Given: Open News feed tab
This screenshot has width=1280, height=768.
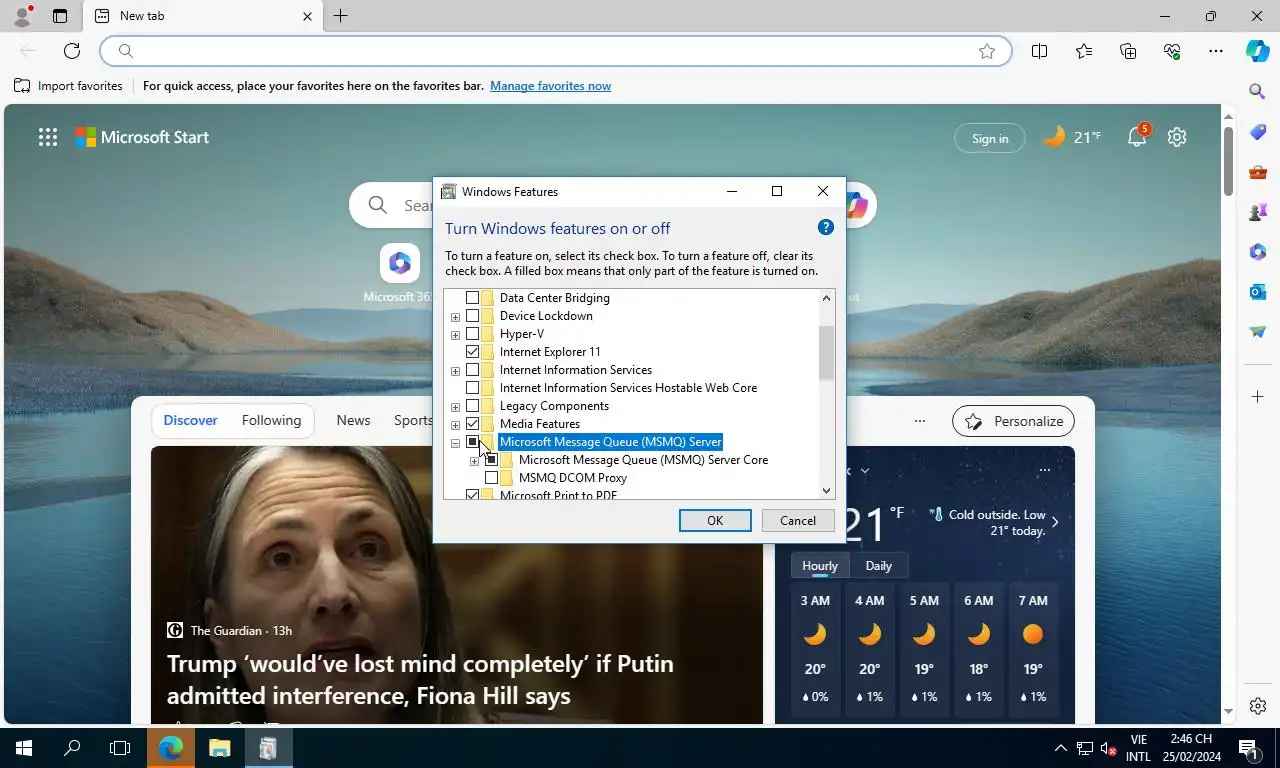Looking at the screenshot, I should pos(353,420).
